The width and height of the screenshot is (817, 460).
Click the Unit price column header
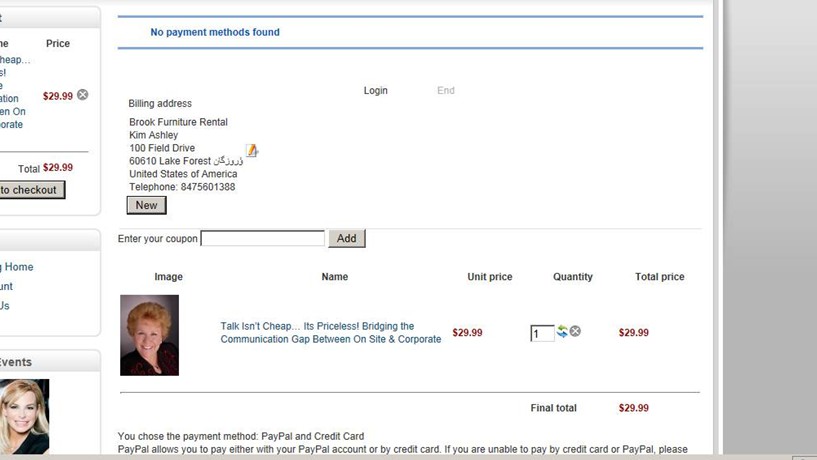pyautogui.click(x=489, y=277)
